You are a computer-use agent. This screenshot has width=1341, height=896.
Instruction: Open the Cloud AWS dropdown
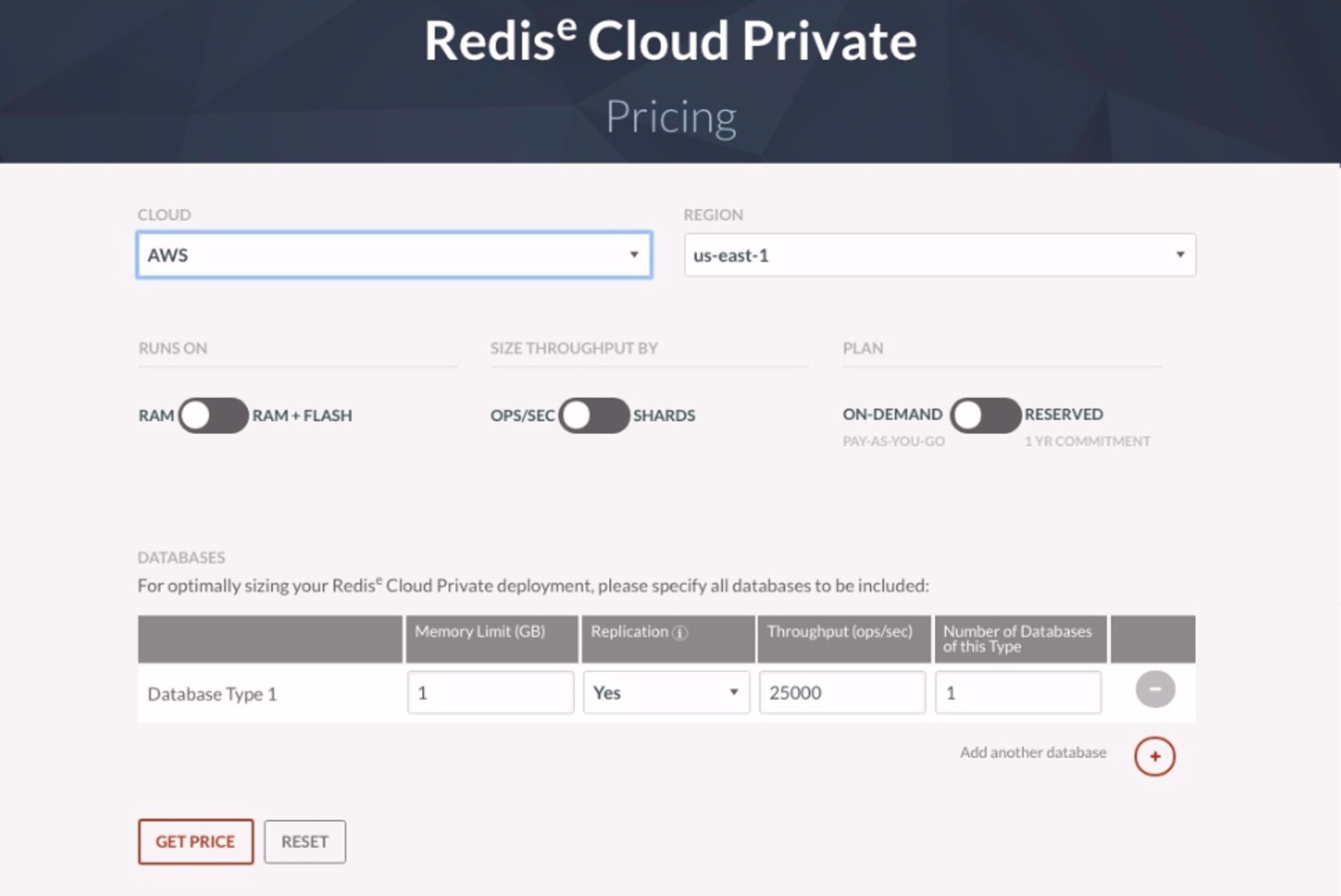(394, 255)
